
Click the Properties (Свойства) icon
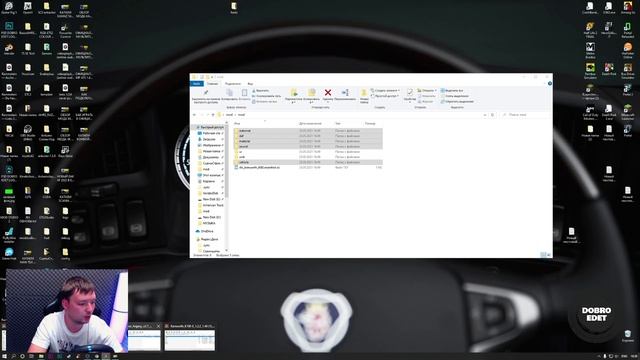[x=409, y=95]
